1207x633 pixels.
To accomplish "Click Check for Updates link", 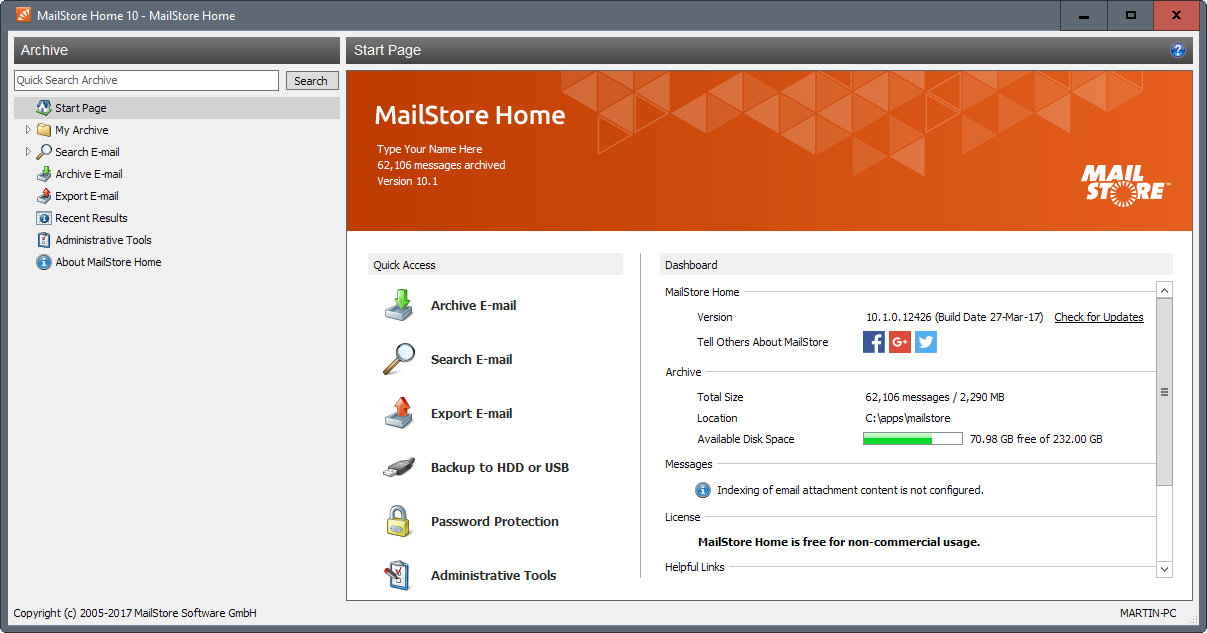I will click(x=1099, y=317).
